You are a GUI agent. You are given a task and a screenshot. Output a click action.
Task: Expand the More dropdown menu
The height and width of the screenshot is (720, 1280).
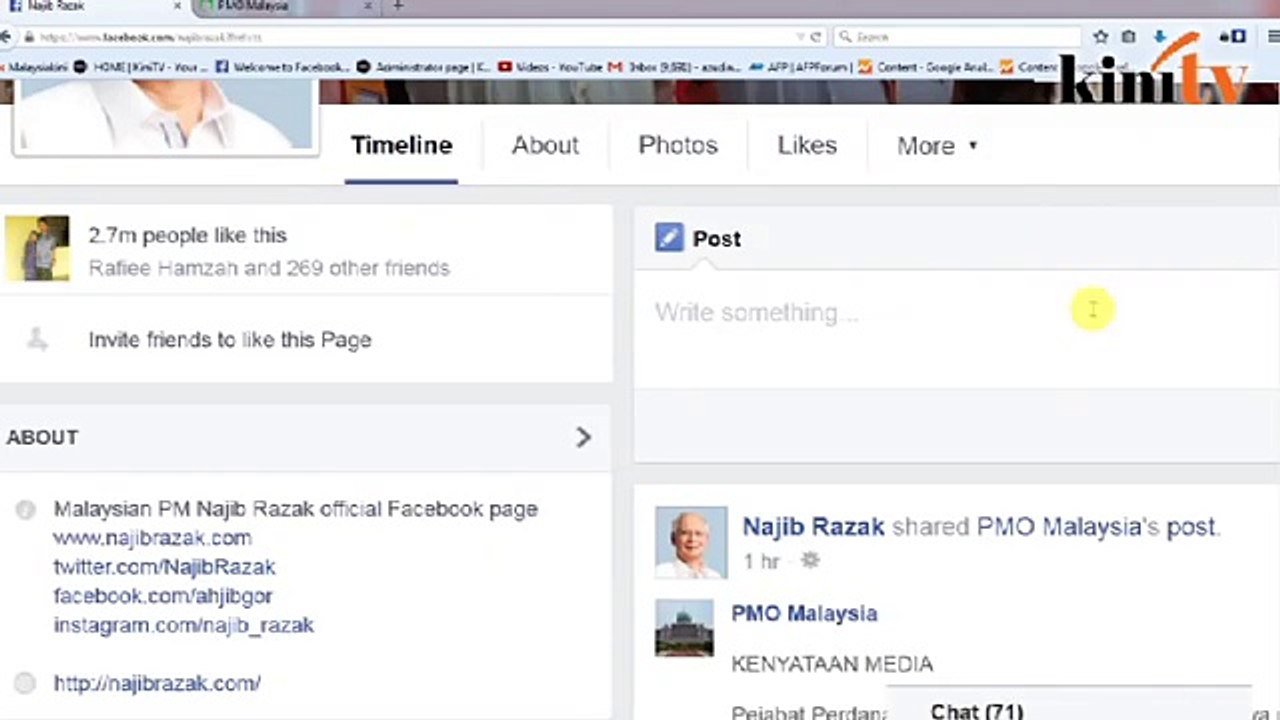point(937,145)
